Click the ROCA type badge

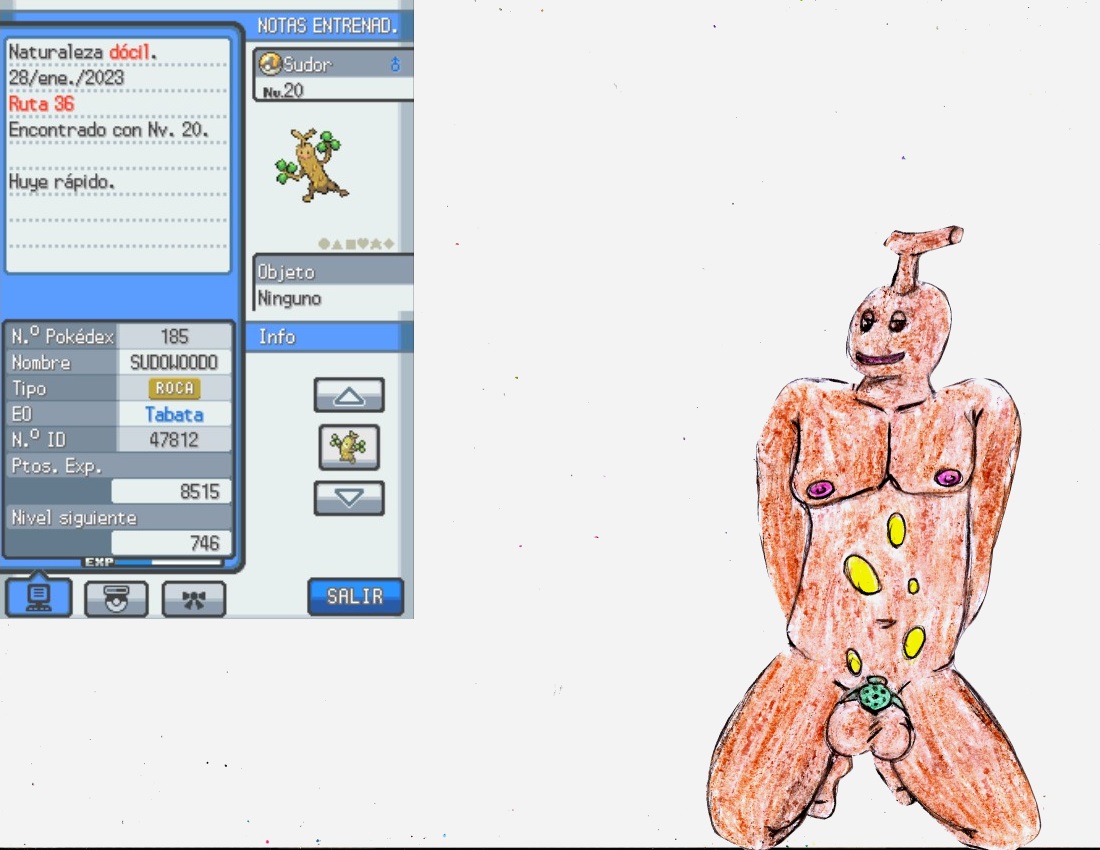[x=175, y=388]
